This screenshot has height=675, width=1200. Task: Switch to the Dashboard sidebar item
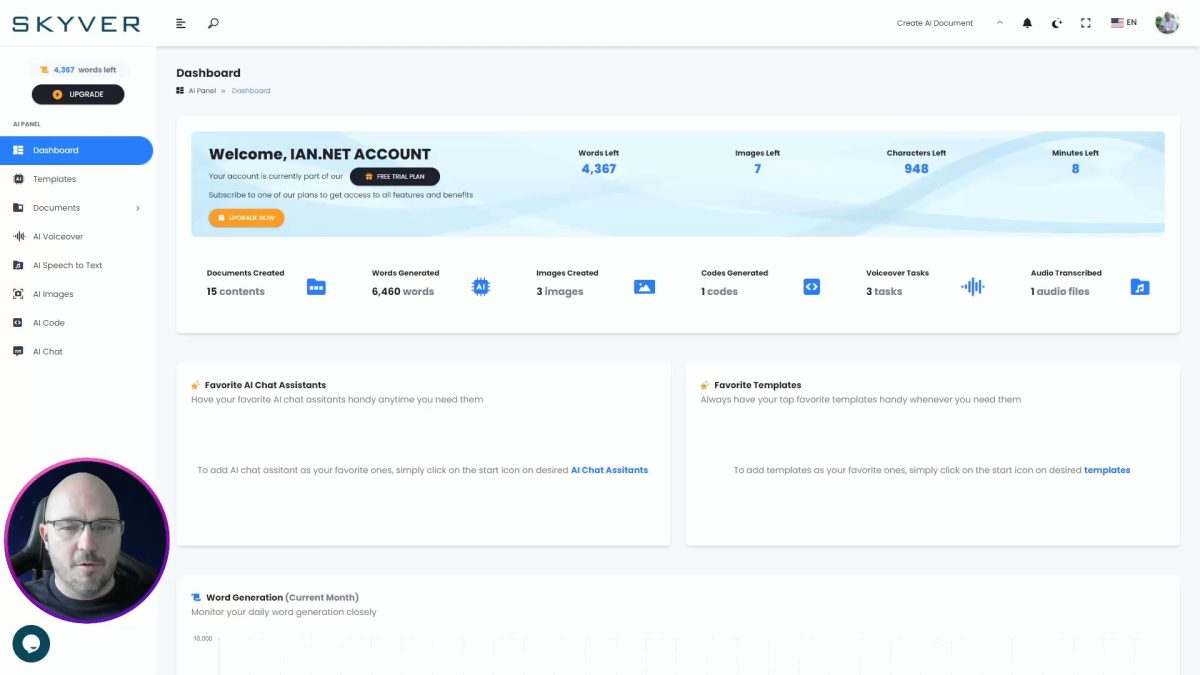(x=55, y=150)
